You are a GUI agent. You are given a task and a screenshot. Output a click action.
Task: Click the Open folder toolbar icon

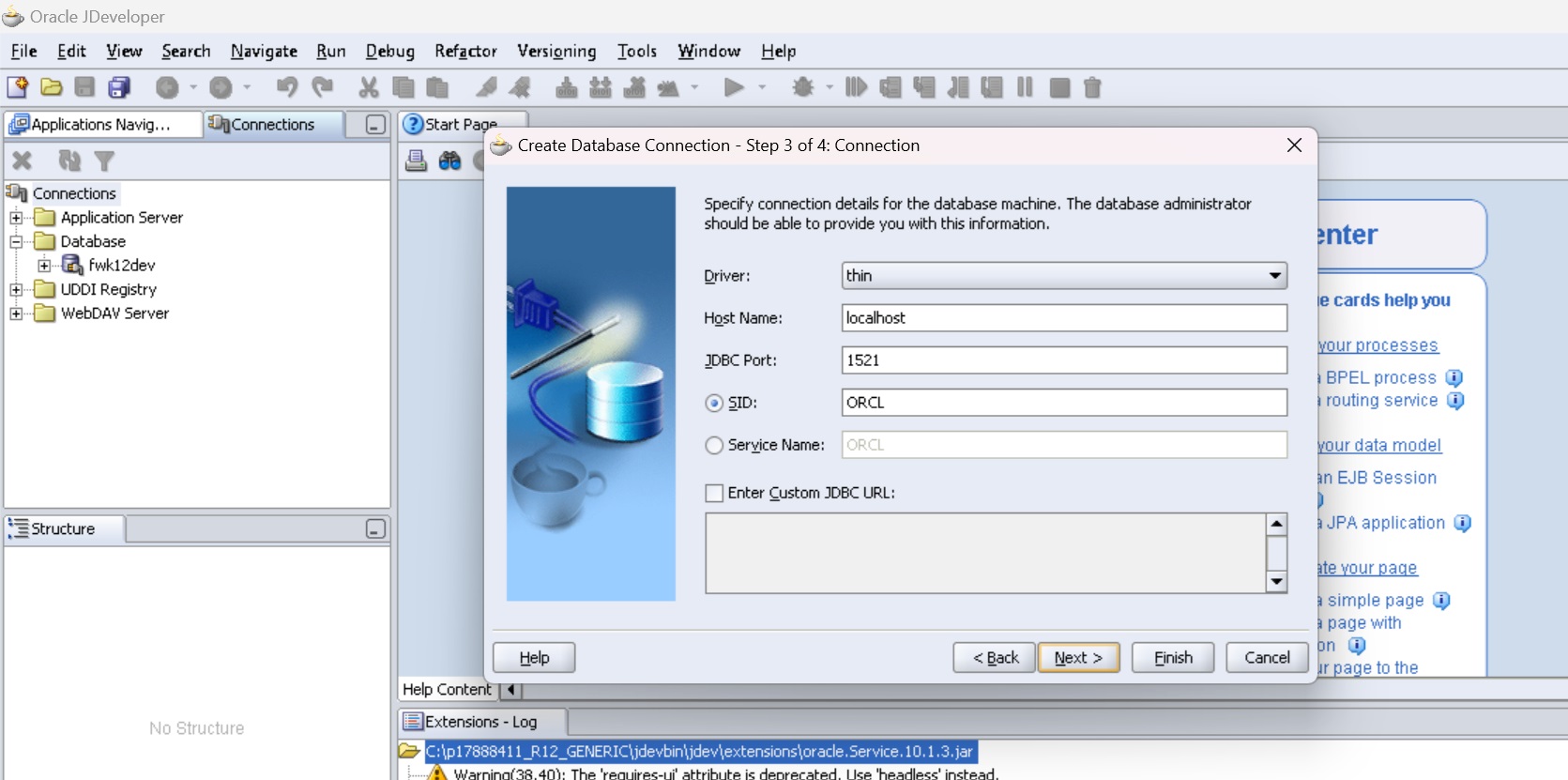click(x=52, y=87)
